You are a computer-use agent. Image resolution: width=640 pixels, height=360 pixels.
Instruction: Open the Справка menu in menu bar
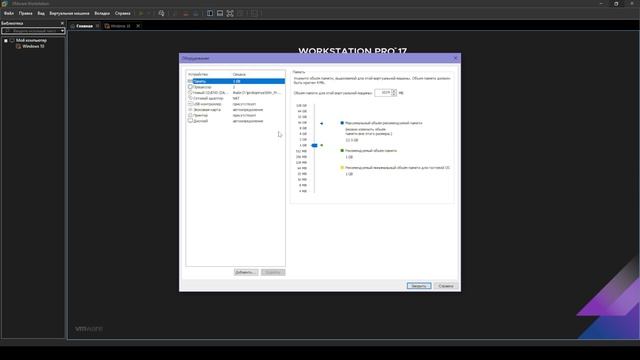tap(122, 13)
